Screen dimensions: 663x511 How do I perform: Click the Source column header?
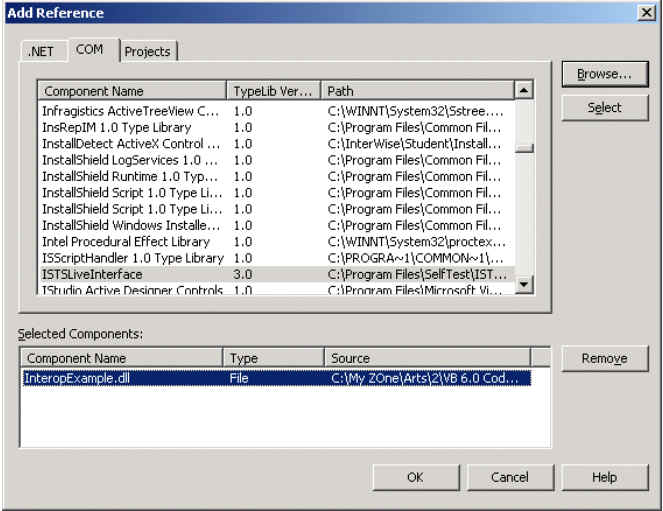(427, 358)
